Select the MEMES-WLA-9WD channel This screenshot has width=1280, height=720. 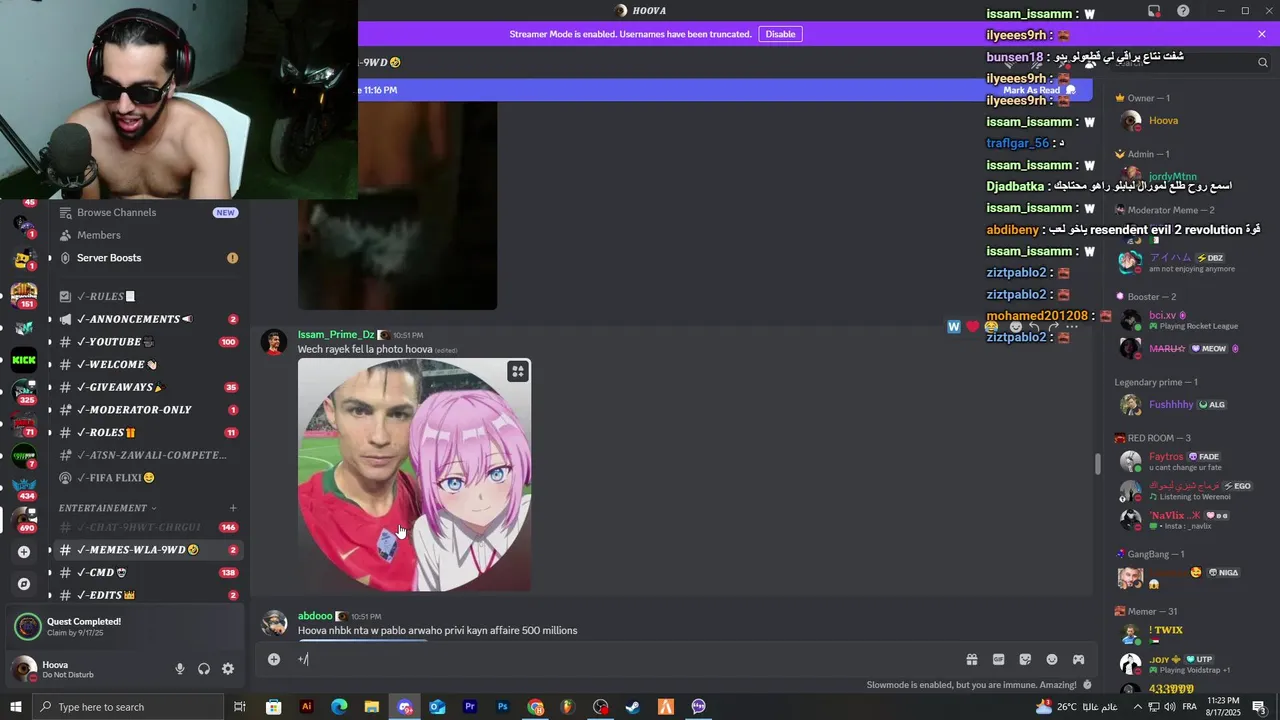coord(147,550)
